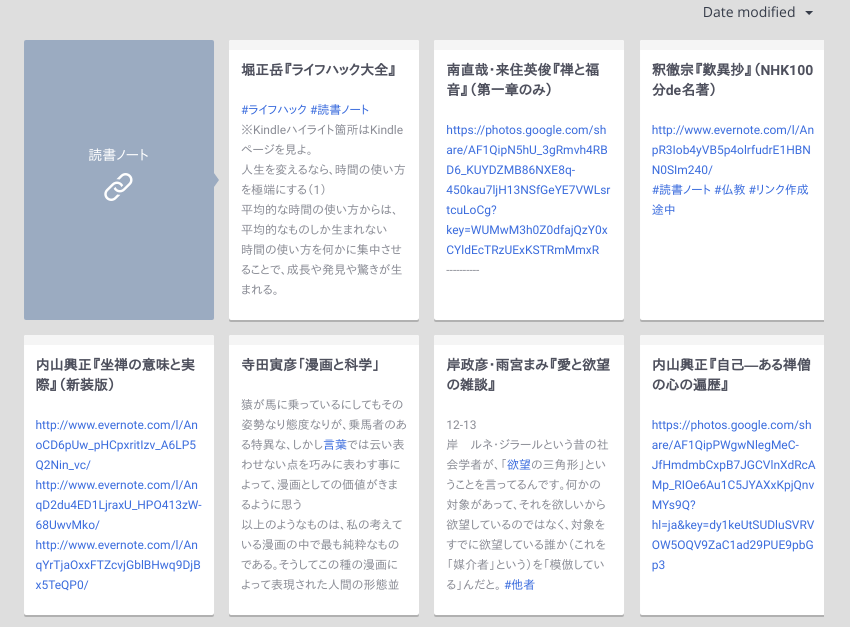This screenshot has height=627, width=850.
Task: Open evernote link ending Q2Nin_vc/
Action: point(117,445)
